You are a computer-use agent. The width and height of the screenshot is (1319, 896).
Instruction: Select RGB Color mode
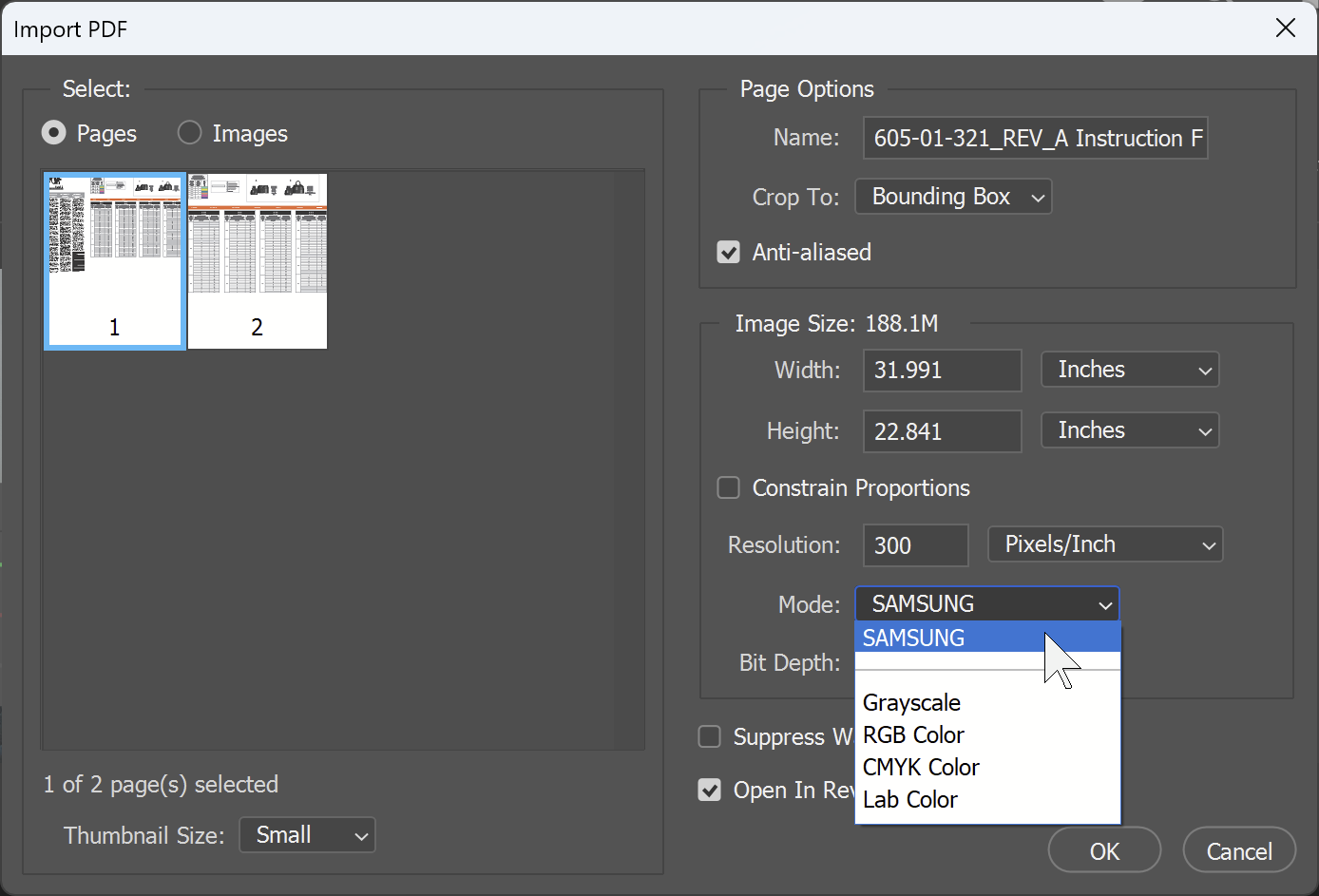point(913,734)
